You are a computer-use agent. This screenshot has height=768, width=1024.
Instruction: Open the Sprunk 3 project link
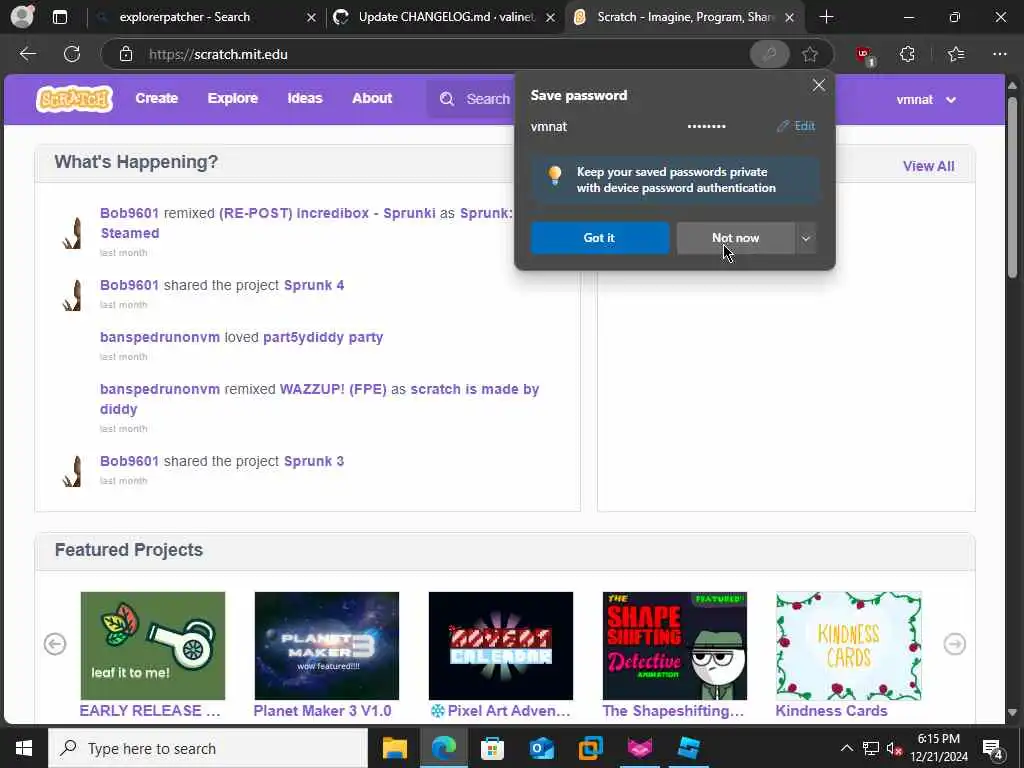[x=314, y=461]
